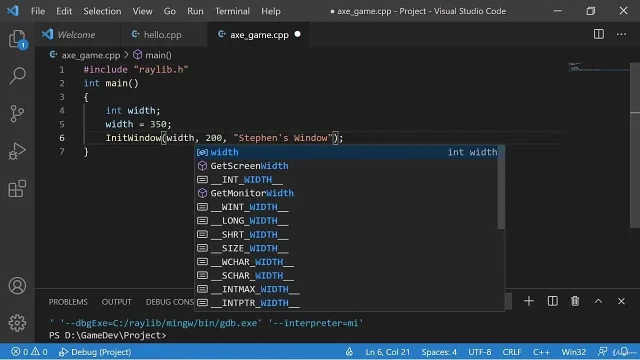The width and height of the screenshot is (640, 360).
Task: Click Spaces: 4 indentation setting
Action: pyautogui.click(x=439, y=352)
